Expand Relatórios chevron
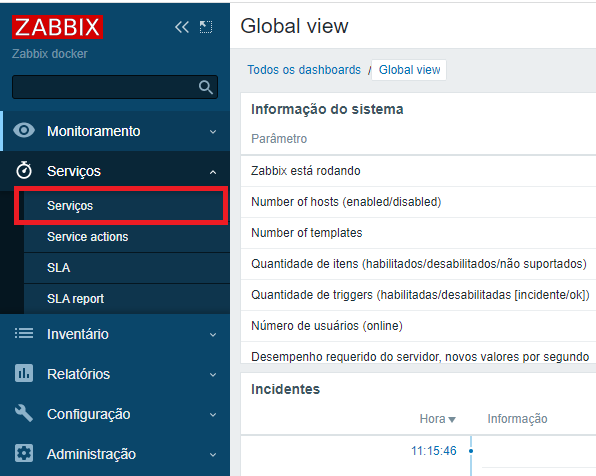The image size is (596, 476). (x=213, y=375)
